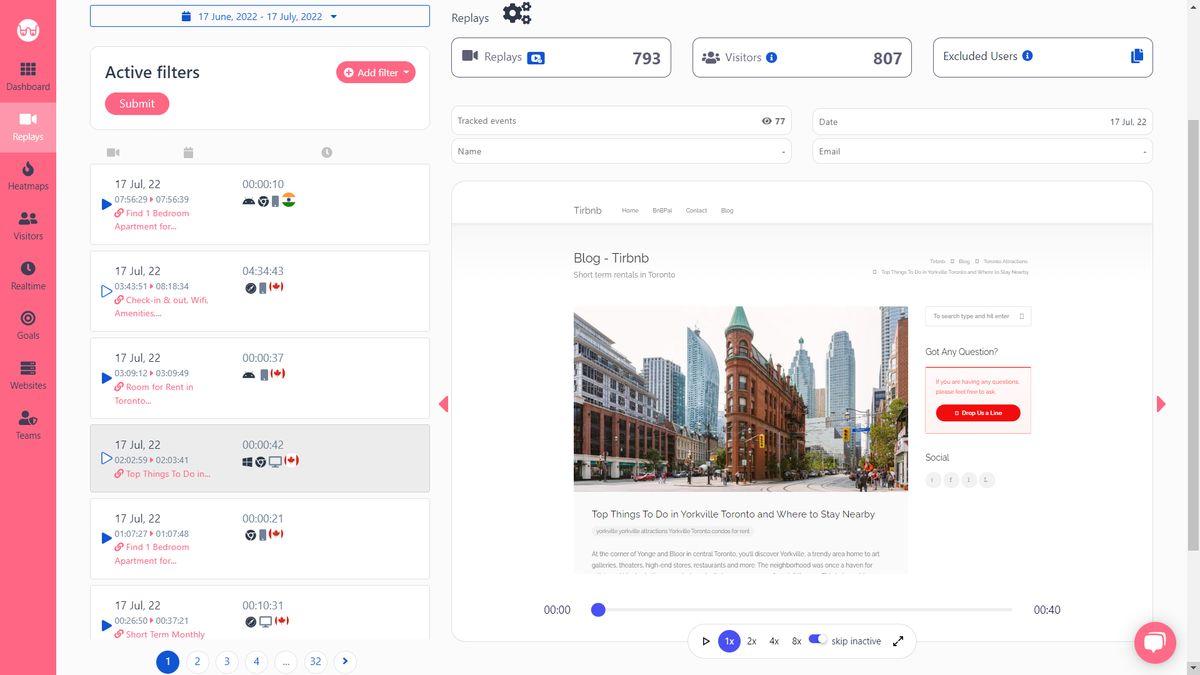Open the live chat bubble

tap(1154, 642)
